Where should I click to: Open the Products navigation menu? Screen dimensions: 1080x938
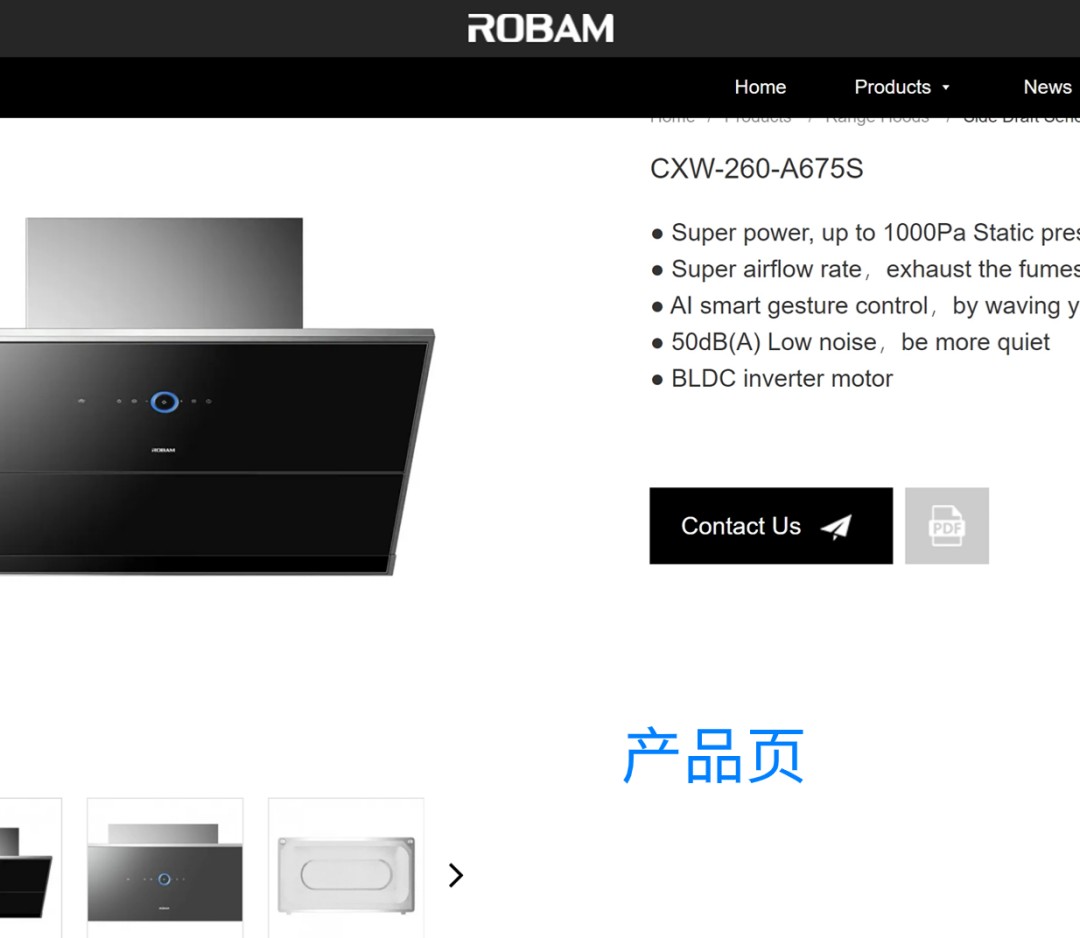point(893,87)
